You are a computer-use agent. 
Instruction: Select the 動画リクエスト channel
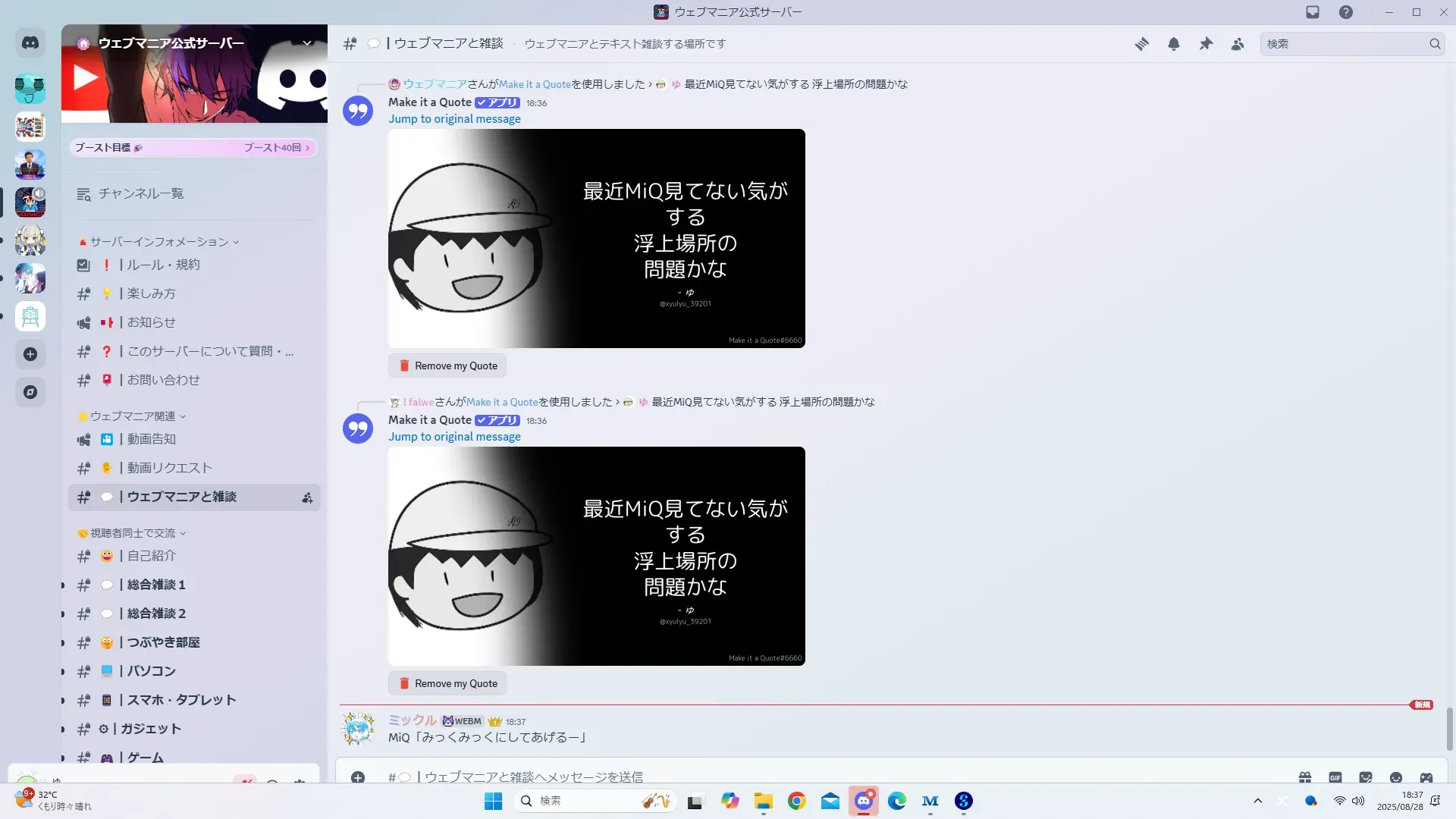tap(169, 468)
